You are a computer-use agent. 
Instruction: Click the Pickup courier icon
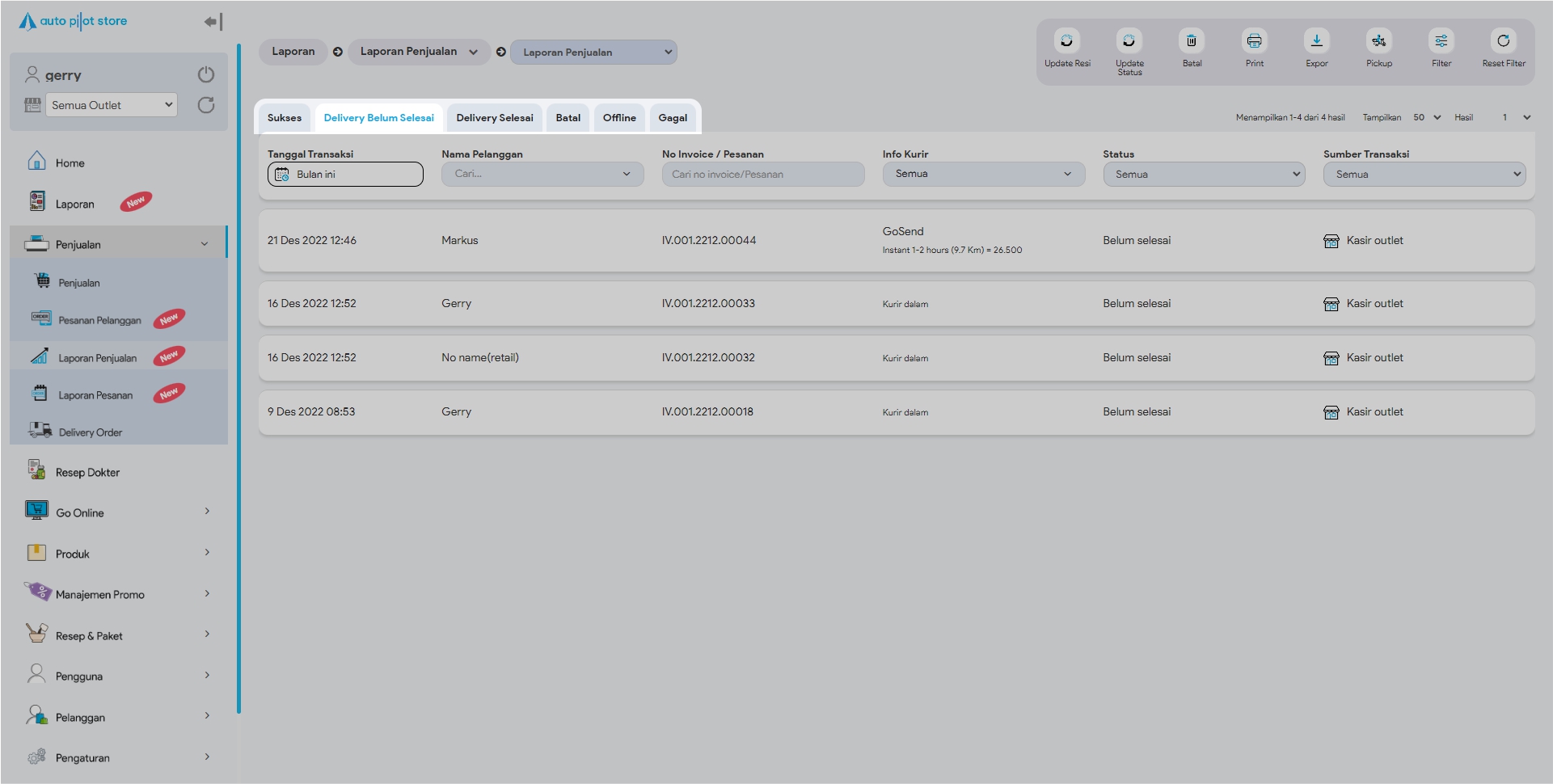click(1378, 41)
